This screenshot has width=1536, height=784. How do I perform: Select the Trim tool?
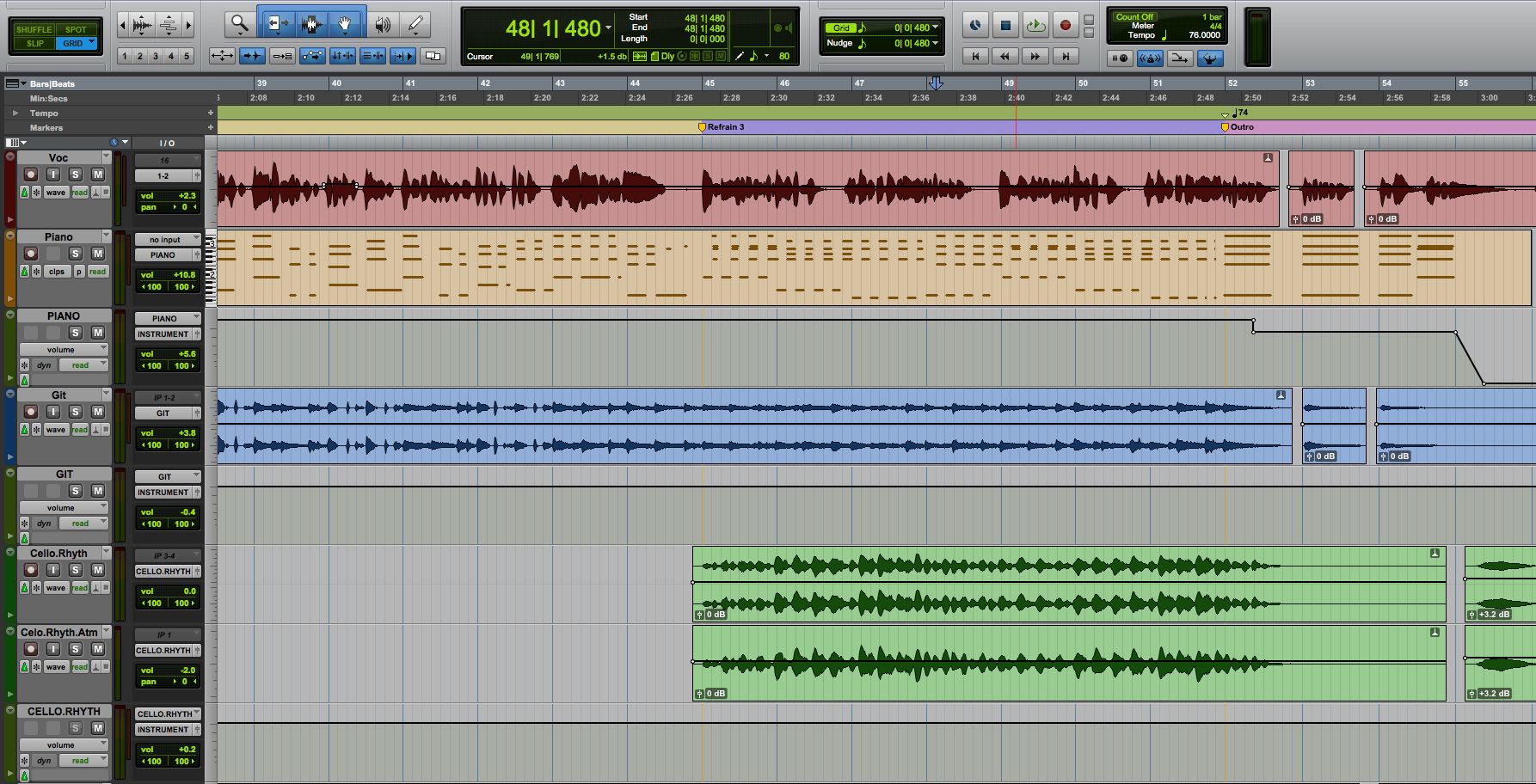pos(277,25)
